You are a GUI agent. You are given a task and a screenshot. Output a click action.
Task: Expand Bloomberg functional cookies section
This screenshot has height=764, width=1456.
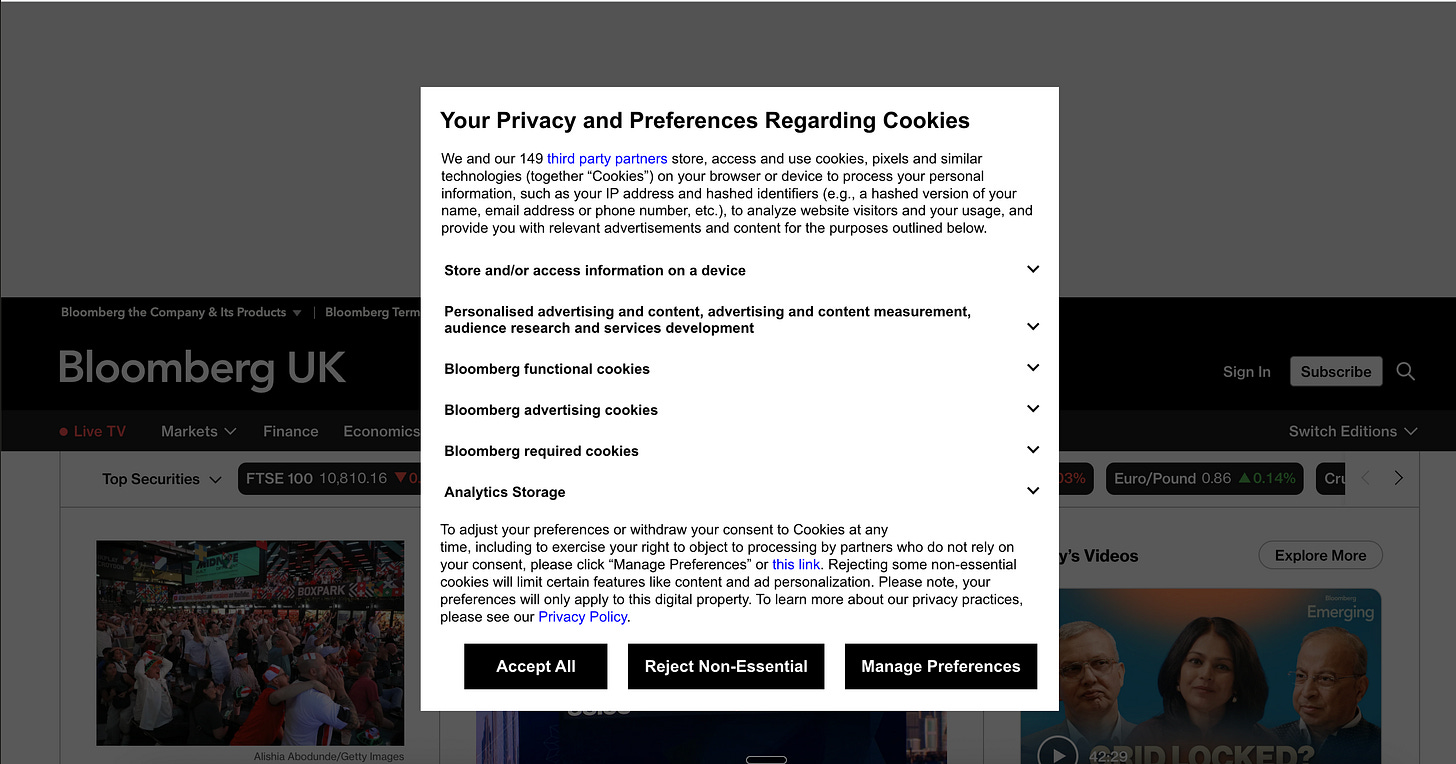pos(741,368)
